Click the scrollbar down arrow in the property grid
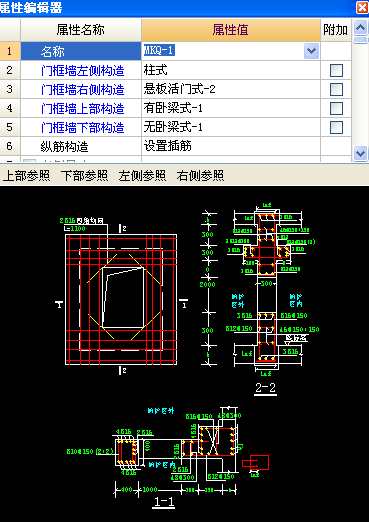The height and width of the screenshot is (522, 369). 360,153
